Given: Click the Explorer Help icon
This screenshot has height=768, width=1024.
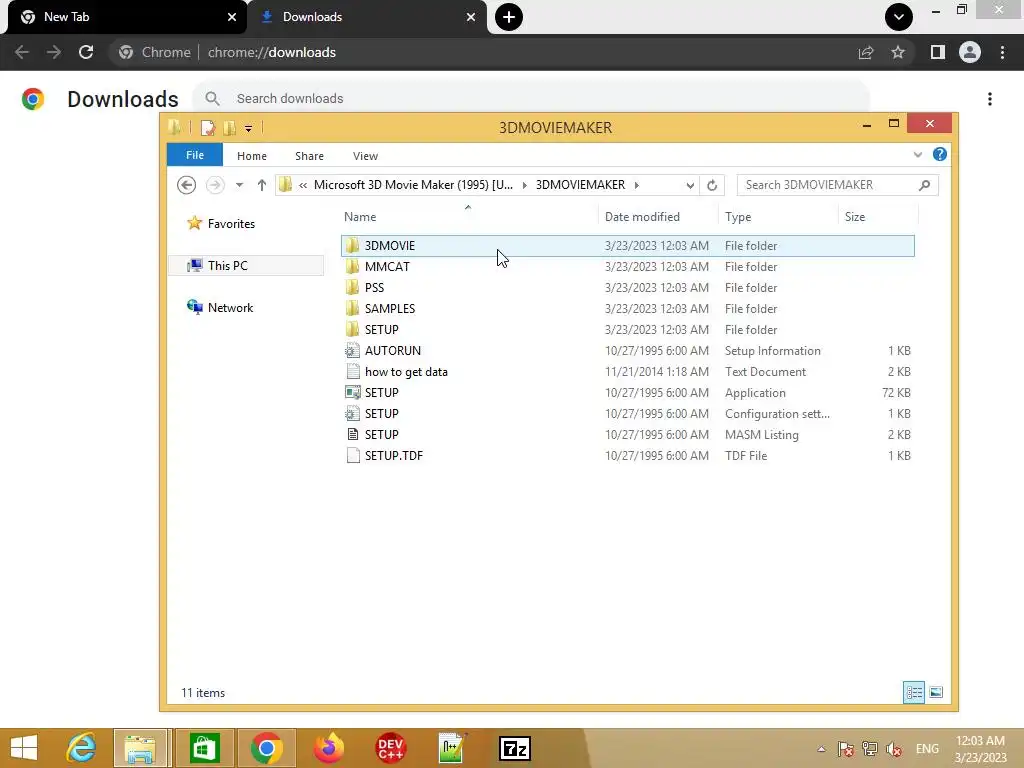Looking at the screenshot, I should pyautogui.click(x=940, y=155).
